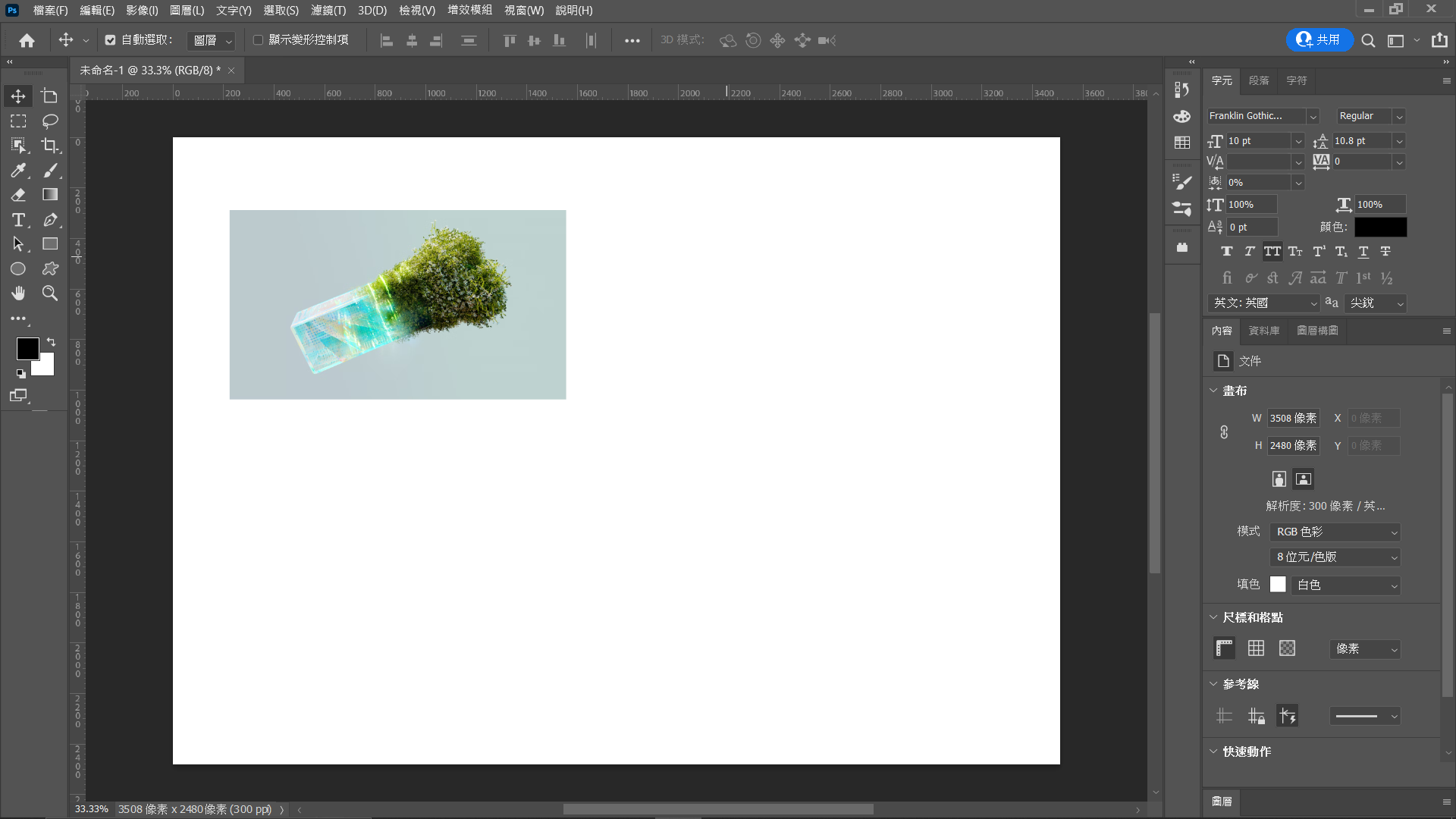Open the Edit Toolbar ellipsis
Screen dimensions: 1456x819
[x=18, y=319]
